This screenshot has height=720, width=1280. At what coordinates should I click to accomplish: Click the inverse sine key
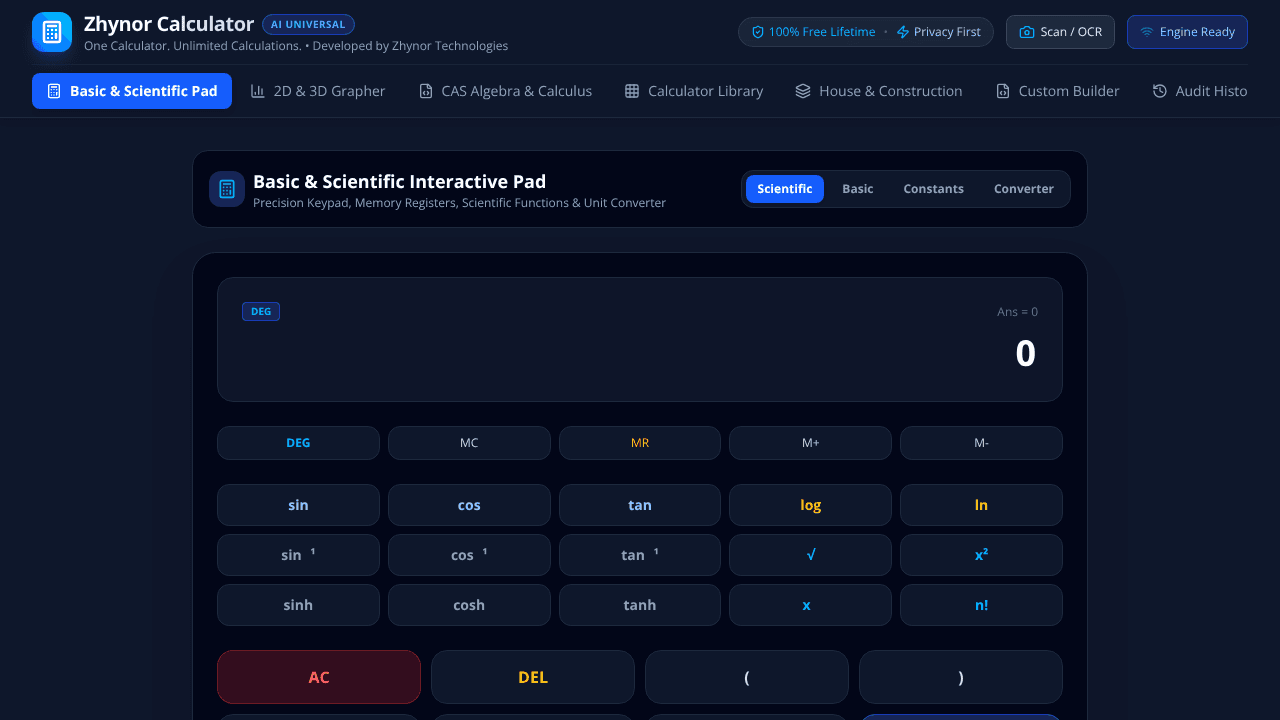(298, 555)
